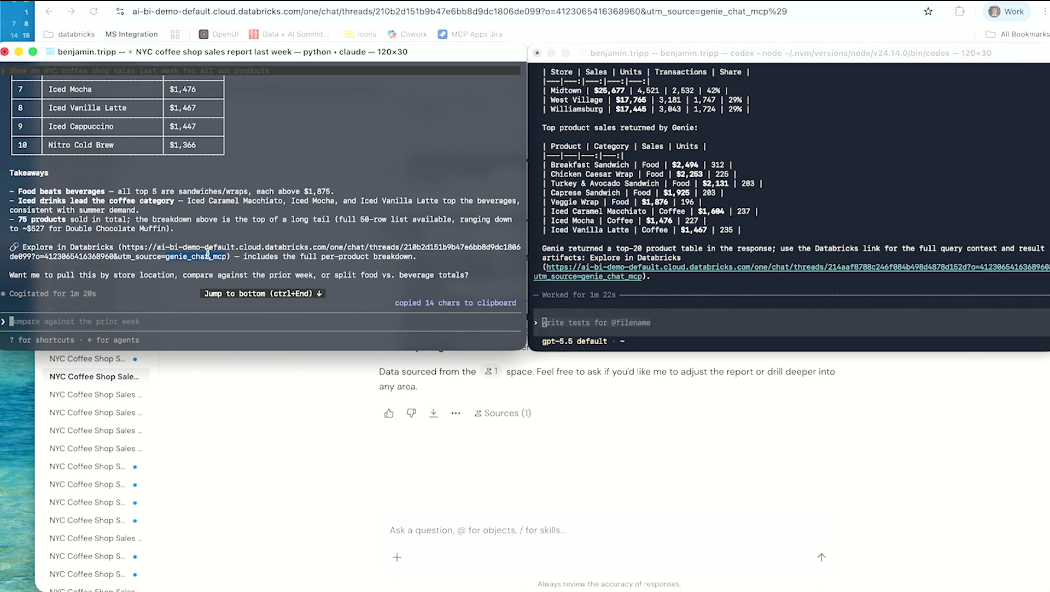Open Sources (1) for the response
1050x592 pixels.
click(x=502, y=413)
